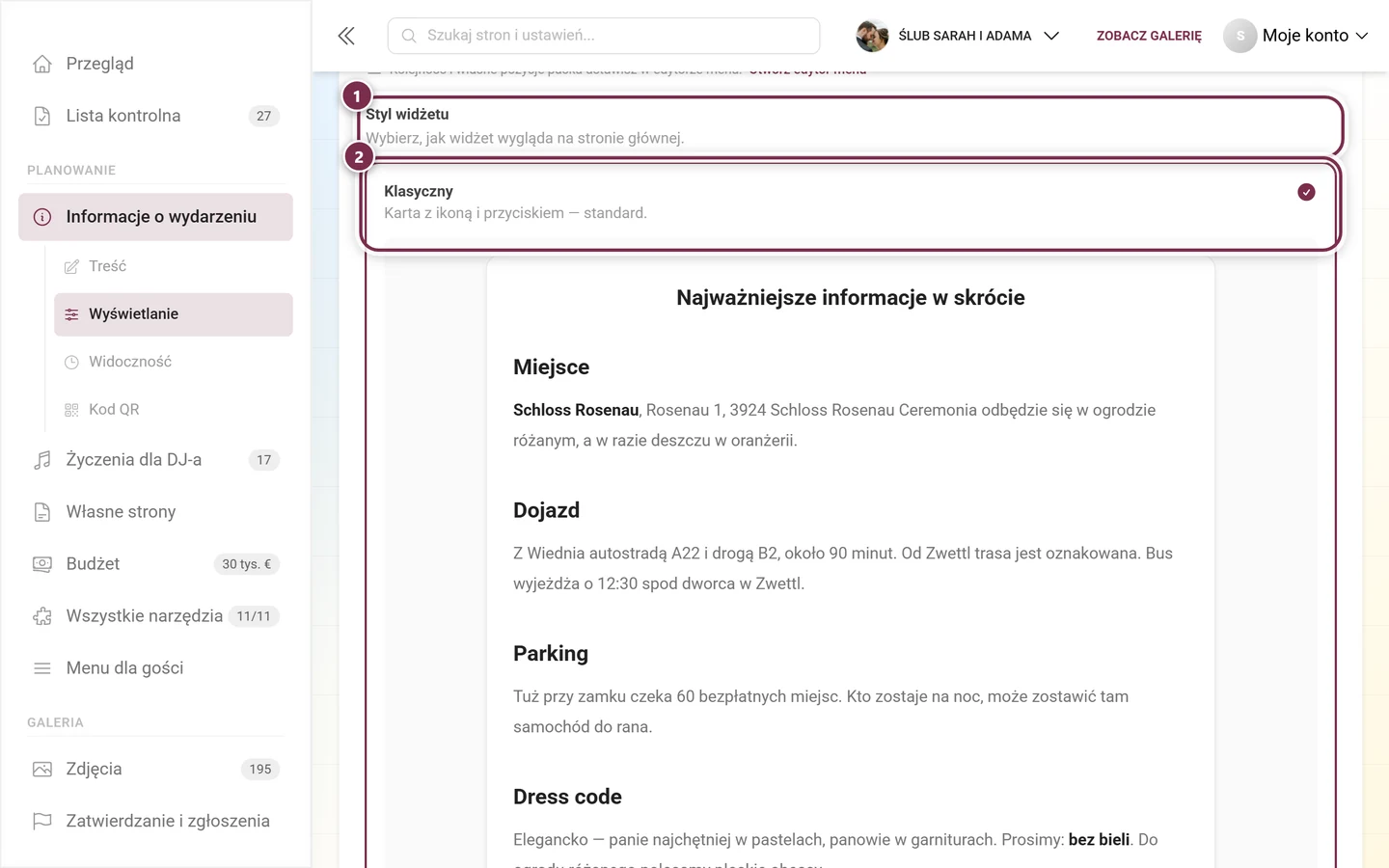
Task: Click the Najważniejsze informacje w skrócie heading
Action: click(851, 298)
